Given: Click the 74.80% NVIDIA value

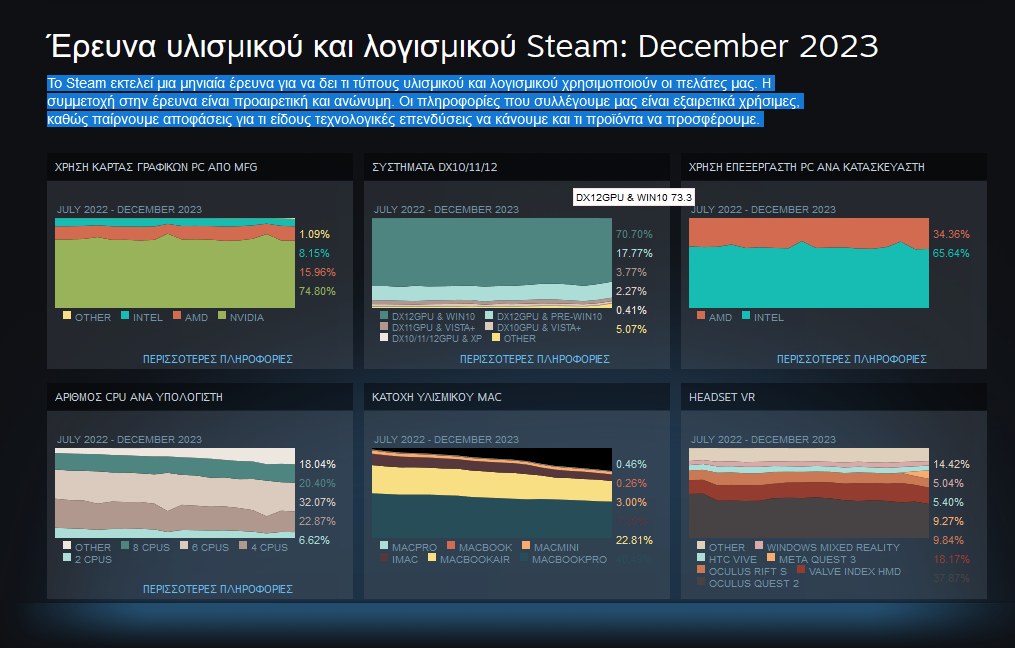Looking at the screenshot, I should 317,291.
